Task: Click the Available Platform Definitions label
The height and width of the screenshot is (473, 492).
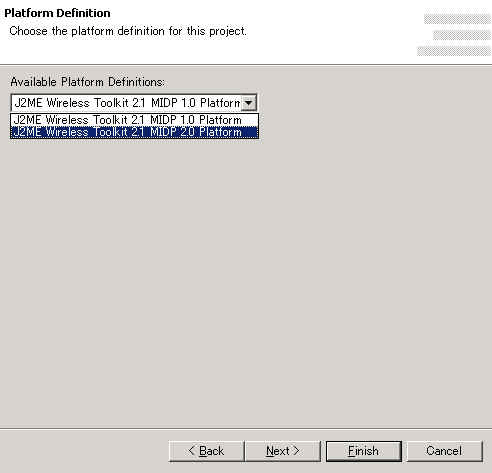Action: (x=87, y=82)
